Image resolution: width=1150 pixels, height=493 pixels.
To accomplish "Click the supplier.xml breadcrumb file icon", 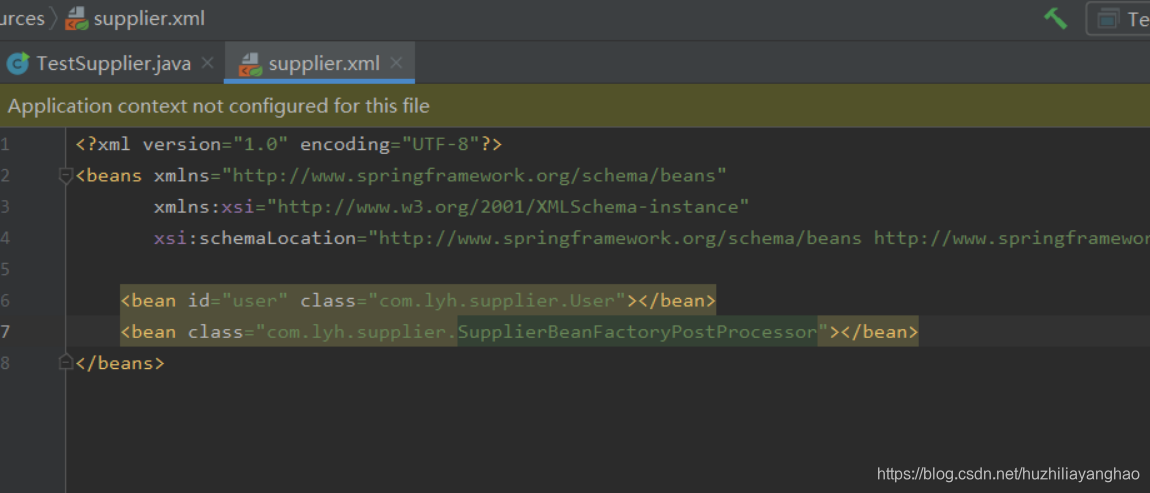I will [76, 18].
